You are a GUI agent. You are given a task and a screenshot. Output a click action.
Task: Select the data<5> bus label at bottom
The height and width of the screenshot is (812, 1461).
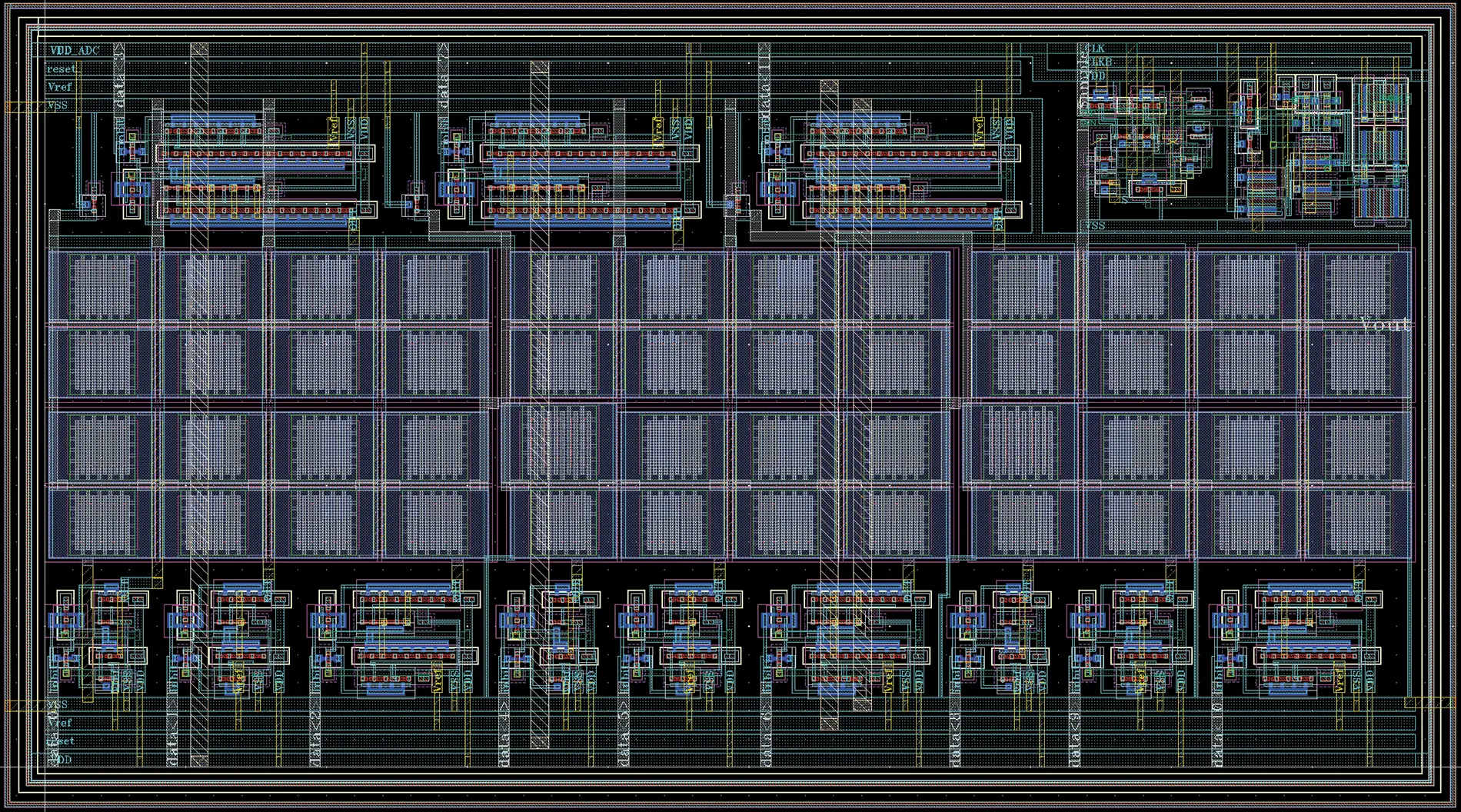point(624,738)
